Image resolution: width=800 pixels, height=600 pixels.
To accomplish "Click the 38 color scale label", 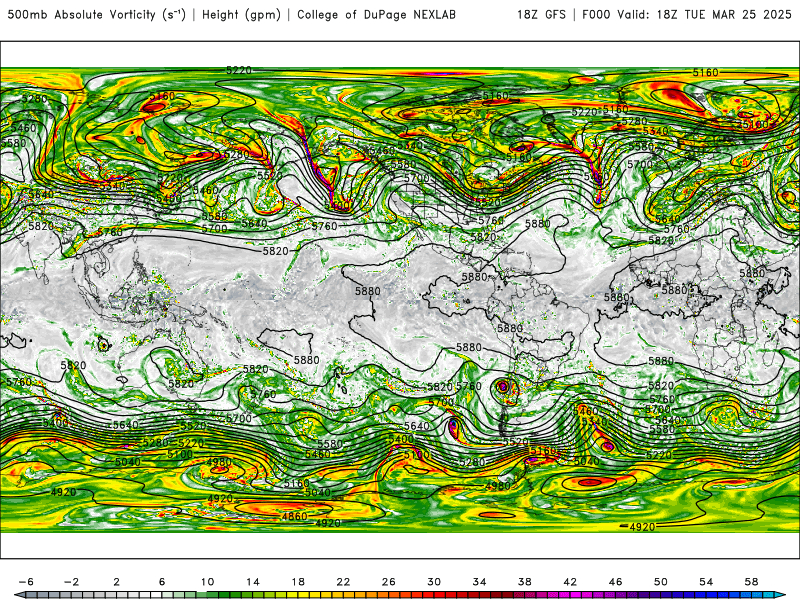I will [524, 582].
